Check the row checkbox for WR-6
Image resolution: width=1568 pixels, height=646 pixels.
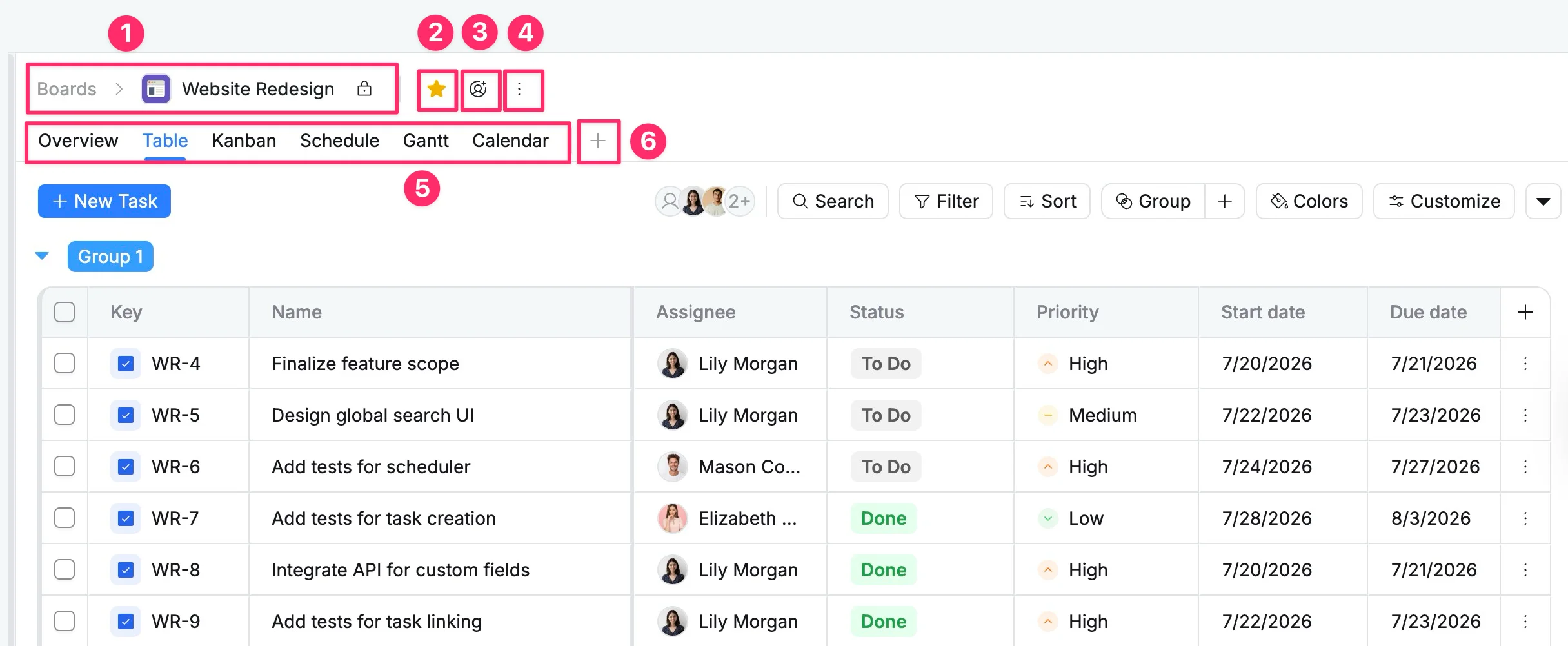(x=65, y=466)
